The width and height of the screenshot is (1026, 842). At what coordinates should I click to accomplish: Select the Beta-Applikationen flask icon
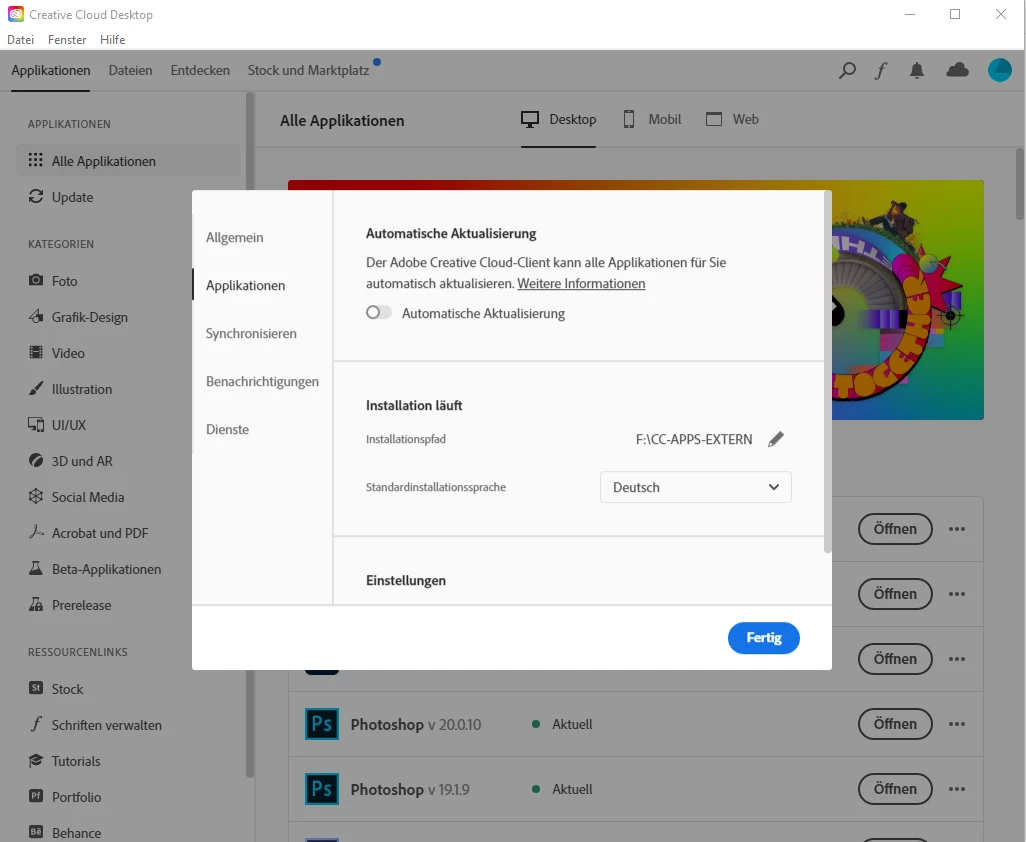(x=36, y=569)
